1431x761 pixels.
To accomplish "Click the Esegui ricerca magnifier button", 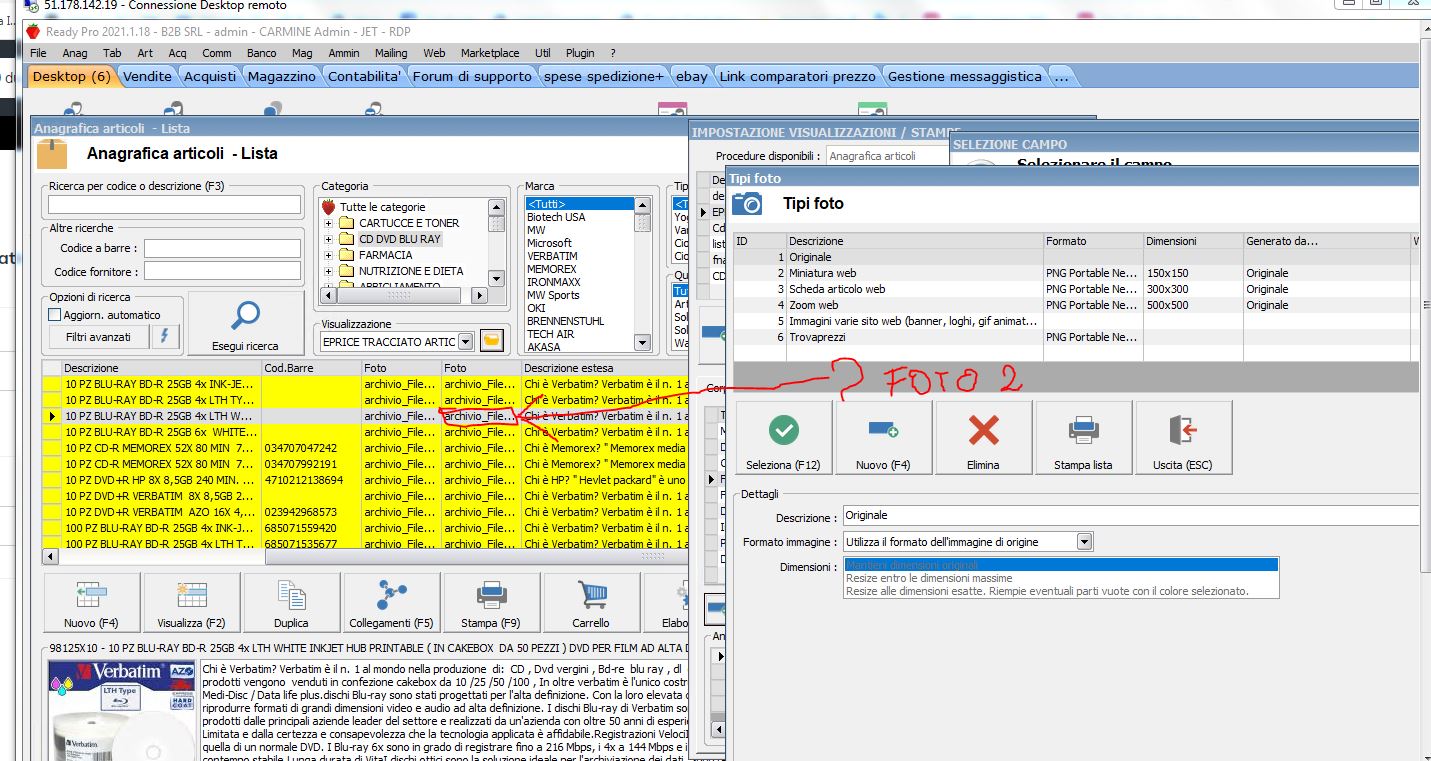I will click(x=245, y=323).
